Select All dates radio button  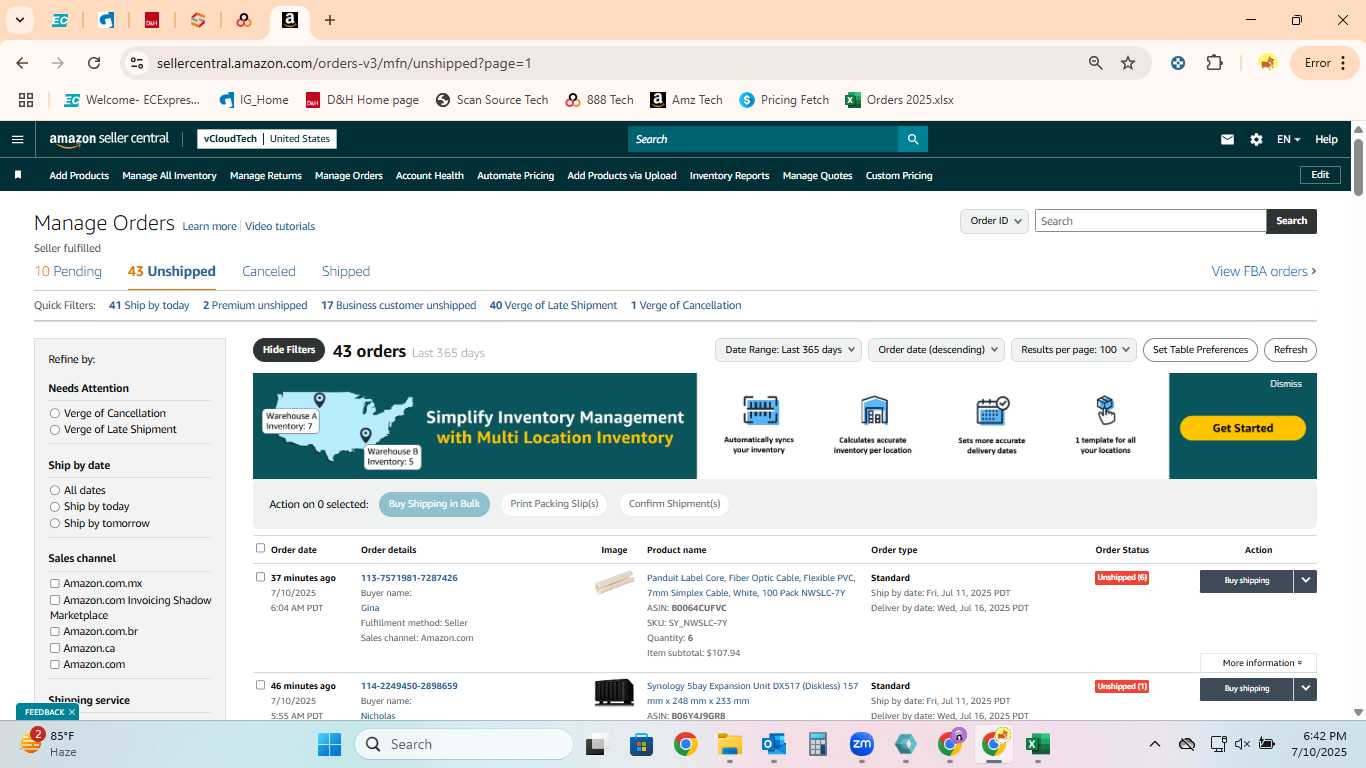[x=55, y=490]
